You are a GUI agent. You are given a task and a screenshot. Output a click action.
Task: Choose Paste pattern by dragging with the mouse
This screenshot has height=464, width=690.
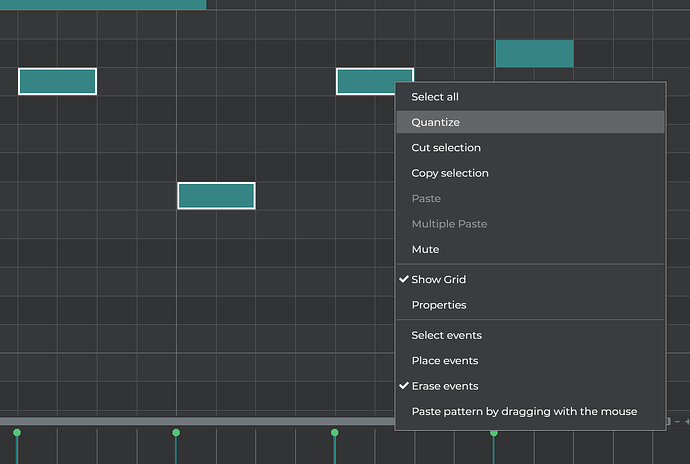click(x=530, y=412)
